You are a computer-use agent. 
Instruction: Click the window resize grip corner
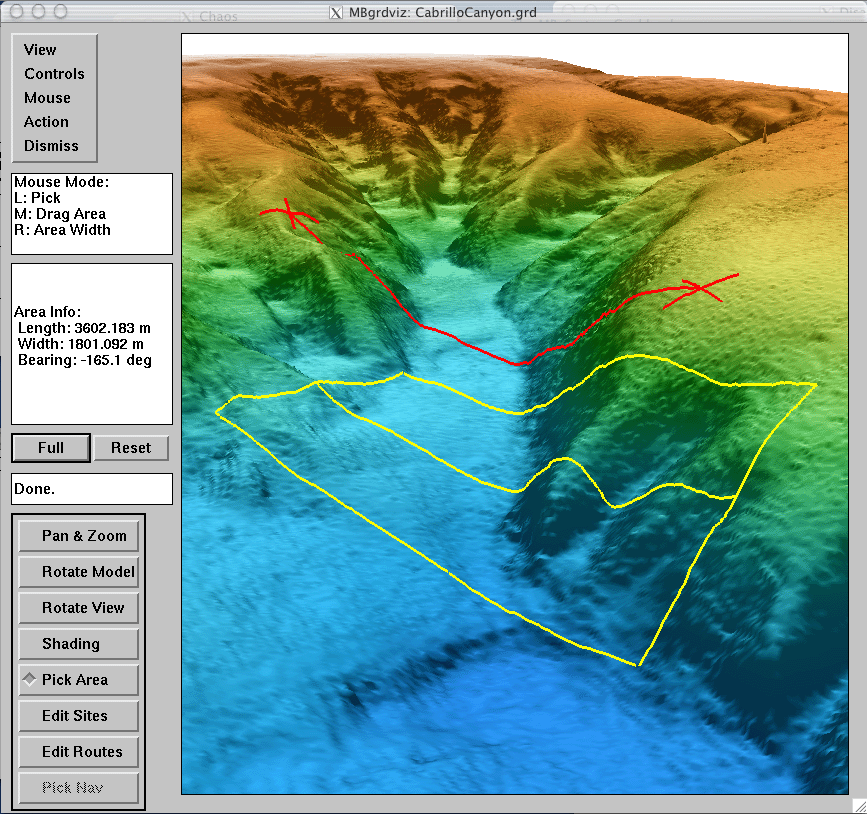point(857,804)
